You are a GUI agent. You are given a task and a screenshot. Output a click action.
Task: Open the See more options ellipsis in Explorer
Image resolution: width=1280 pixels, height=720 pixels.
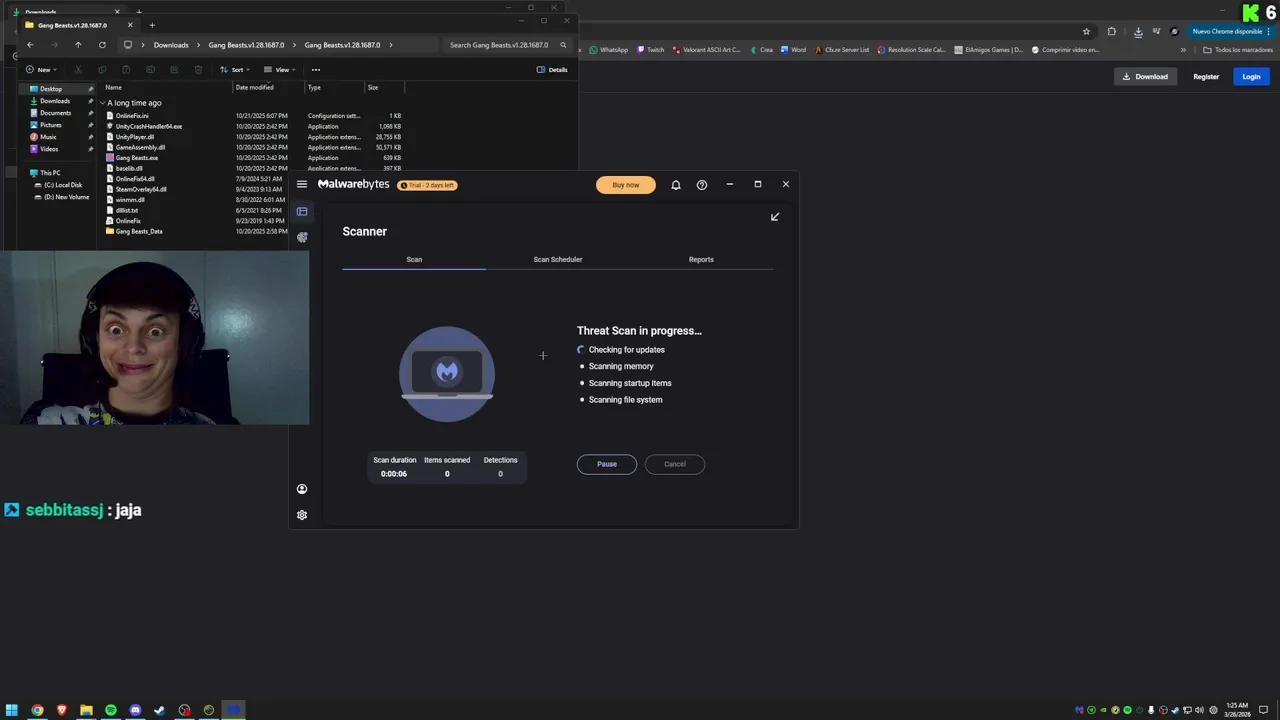pyautogui.click(x=316, y=70)
